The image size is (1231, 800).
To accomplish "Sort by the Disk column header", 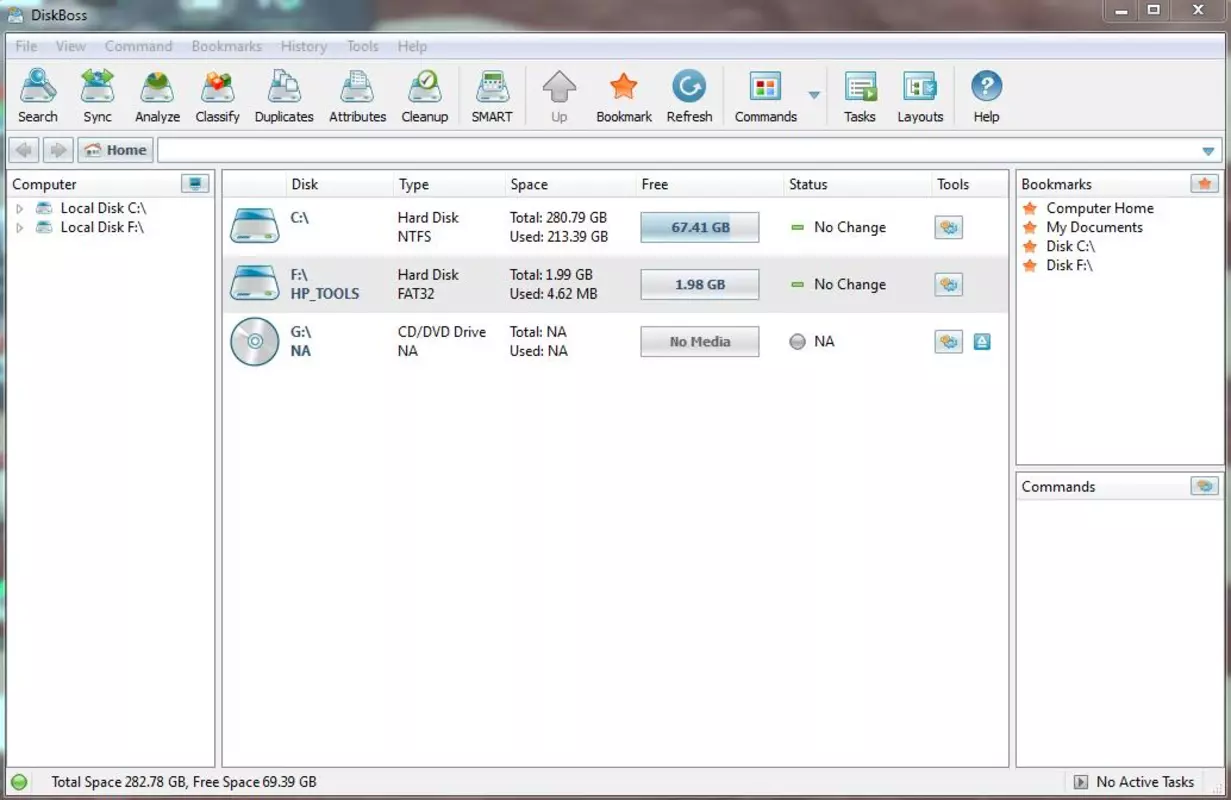I will (x=305, y=184).
